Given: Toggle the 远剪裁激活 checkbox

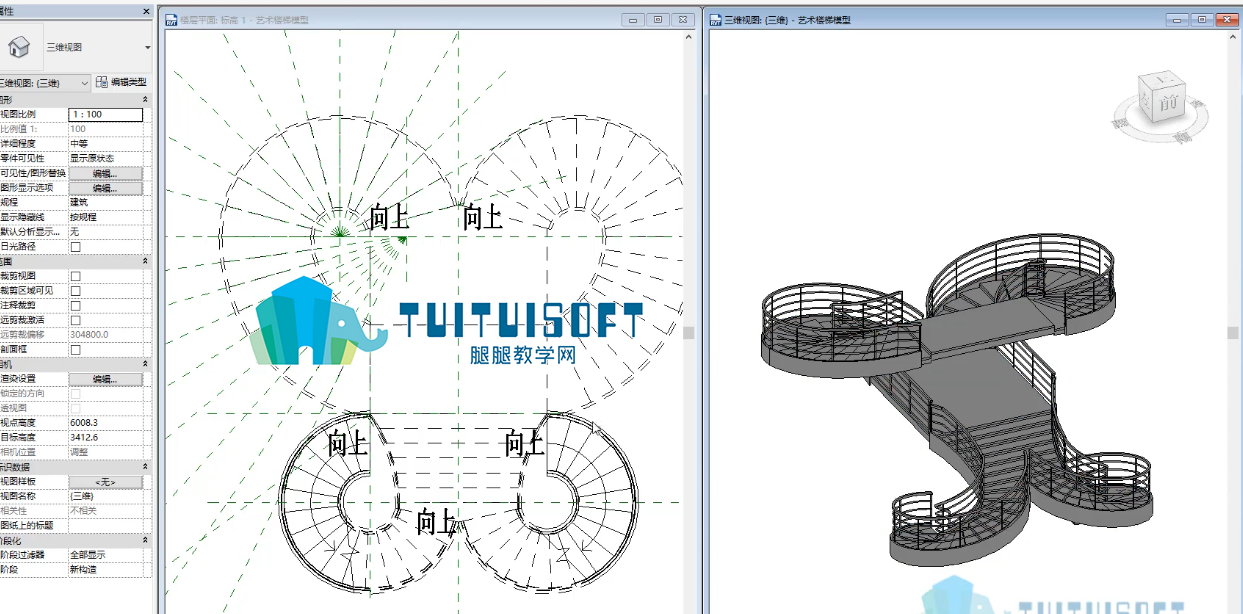Looking at the screenshot, I should point(76,320).
